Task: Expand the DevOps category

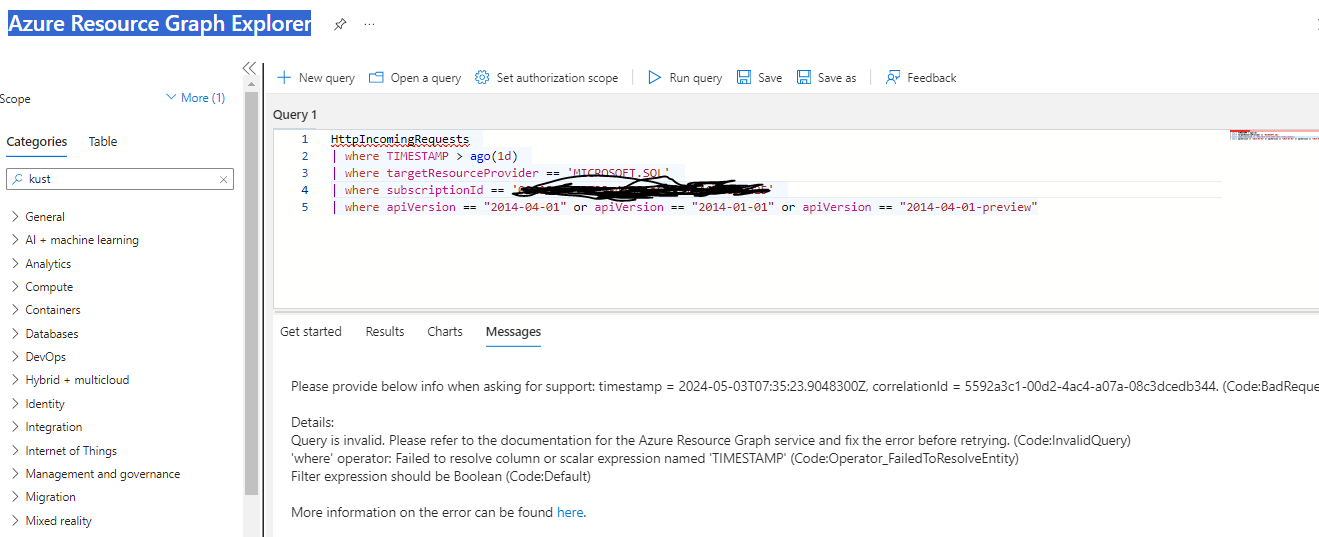Action: point(15,357)
